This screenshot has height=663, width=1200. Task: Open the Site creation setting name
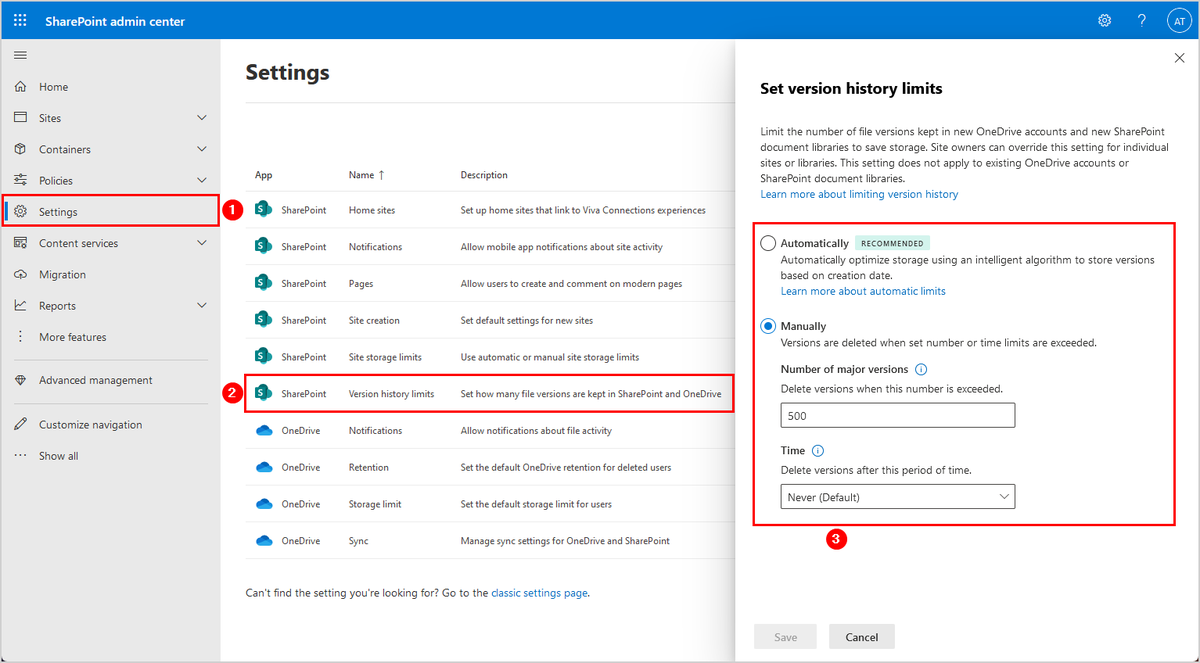(374, 321)
